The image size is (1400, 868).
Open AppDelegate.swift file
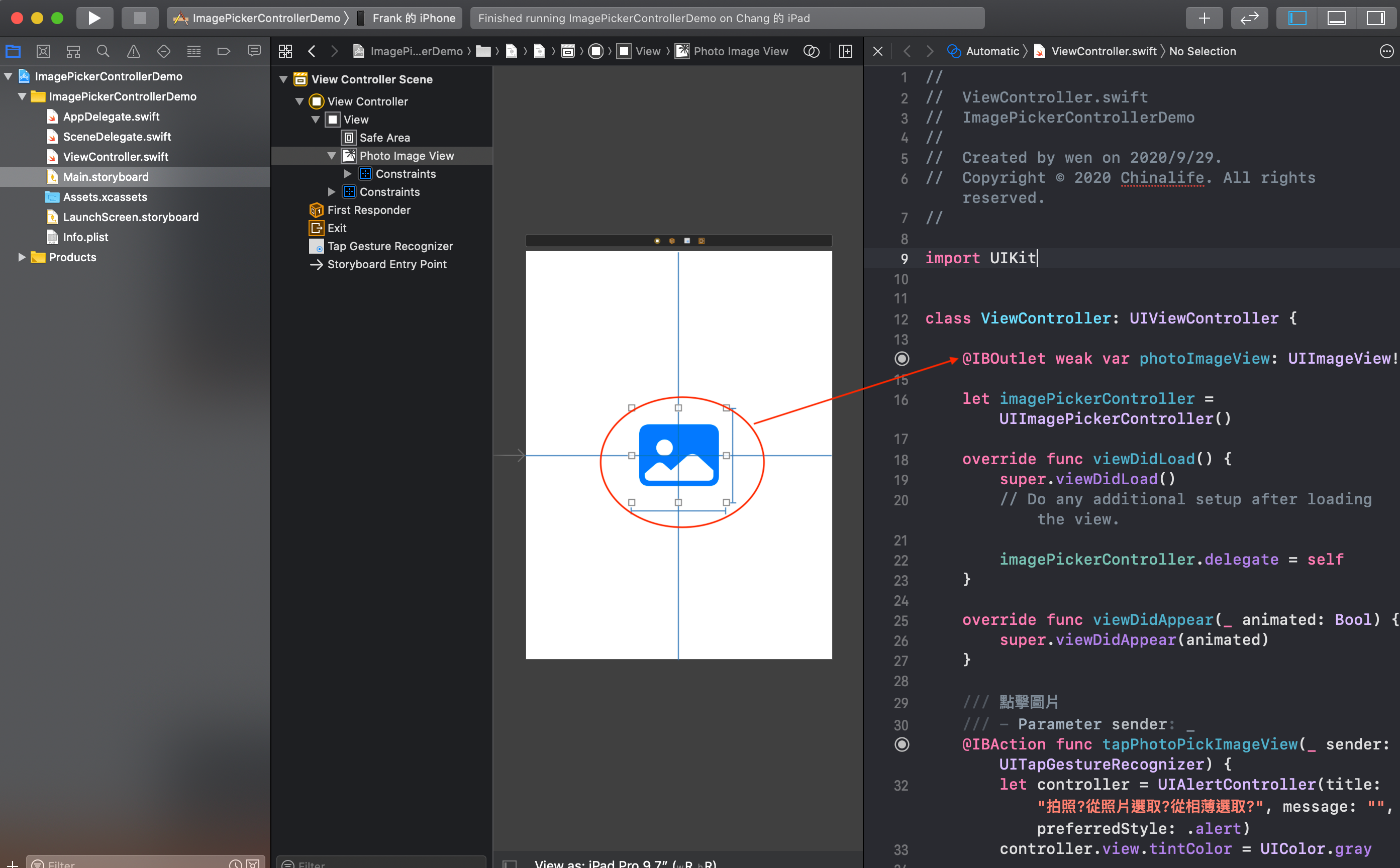point(111,117)
